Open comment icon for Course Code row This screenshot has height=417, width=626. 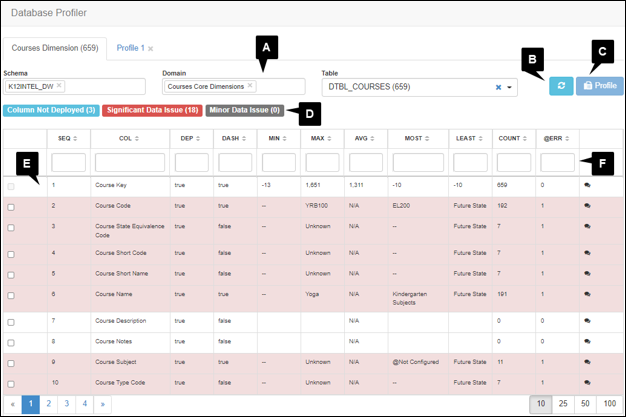(x=588, y=206)
